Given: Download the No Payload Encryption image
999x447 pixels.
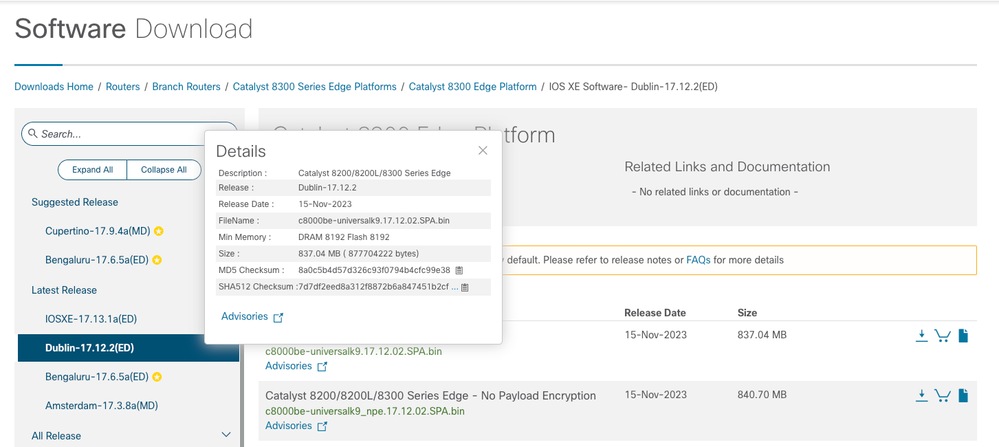Looking at the screenshot, I should coord(922,396).
